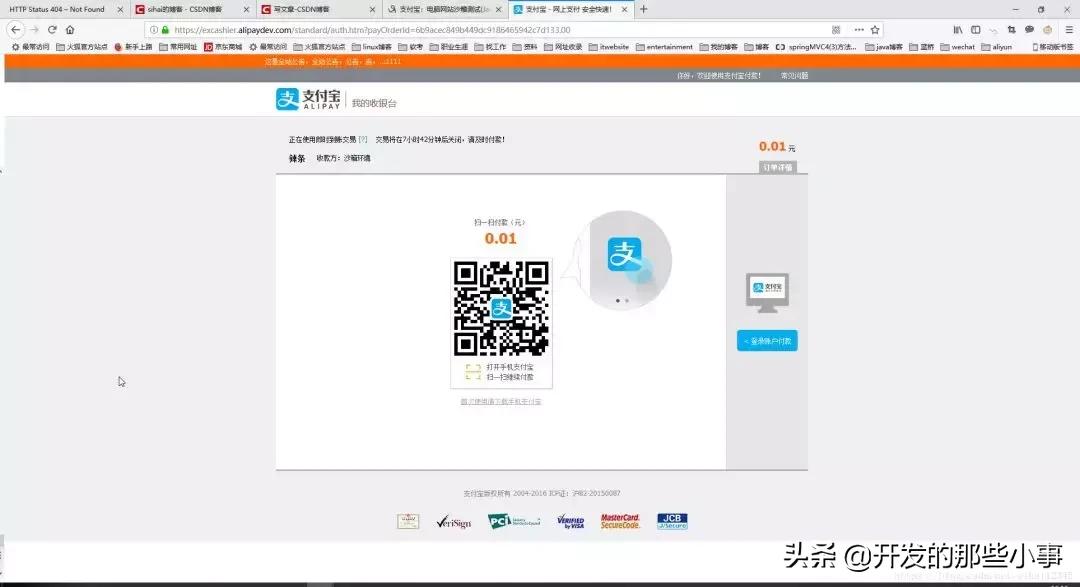Viewport: 1080px width, 587px height.
Task: Click the VeriSign seal at page bottom
Action: pos(455,521)
